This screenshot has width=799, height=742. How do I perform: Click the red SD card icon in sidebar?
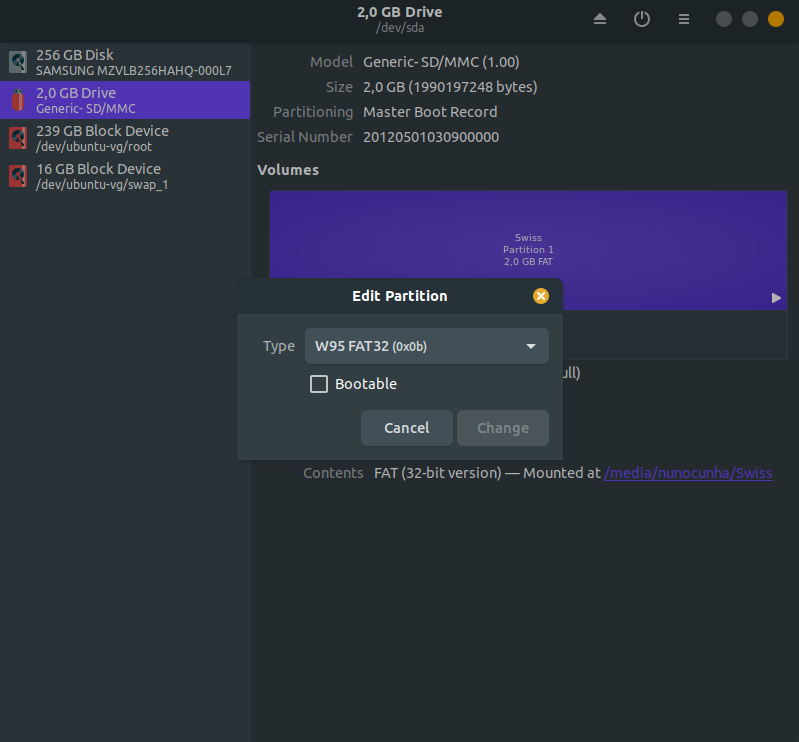point(18,101)
